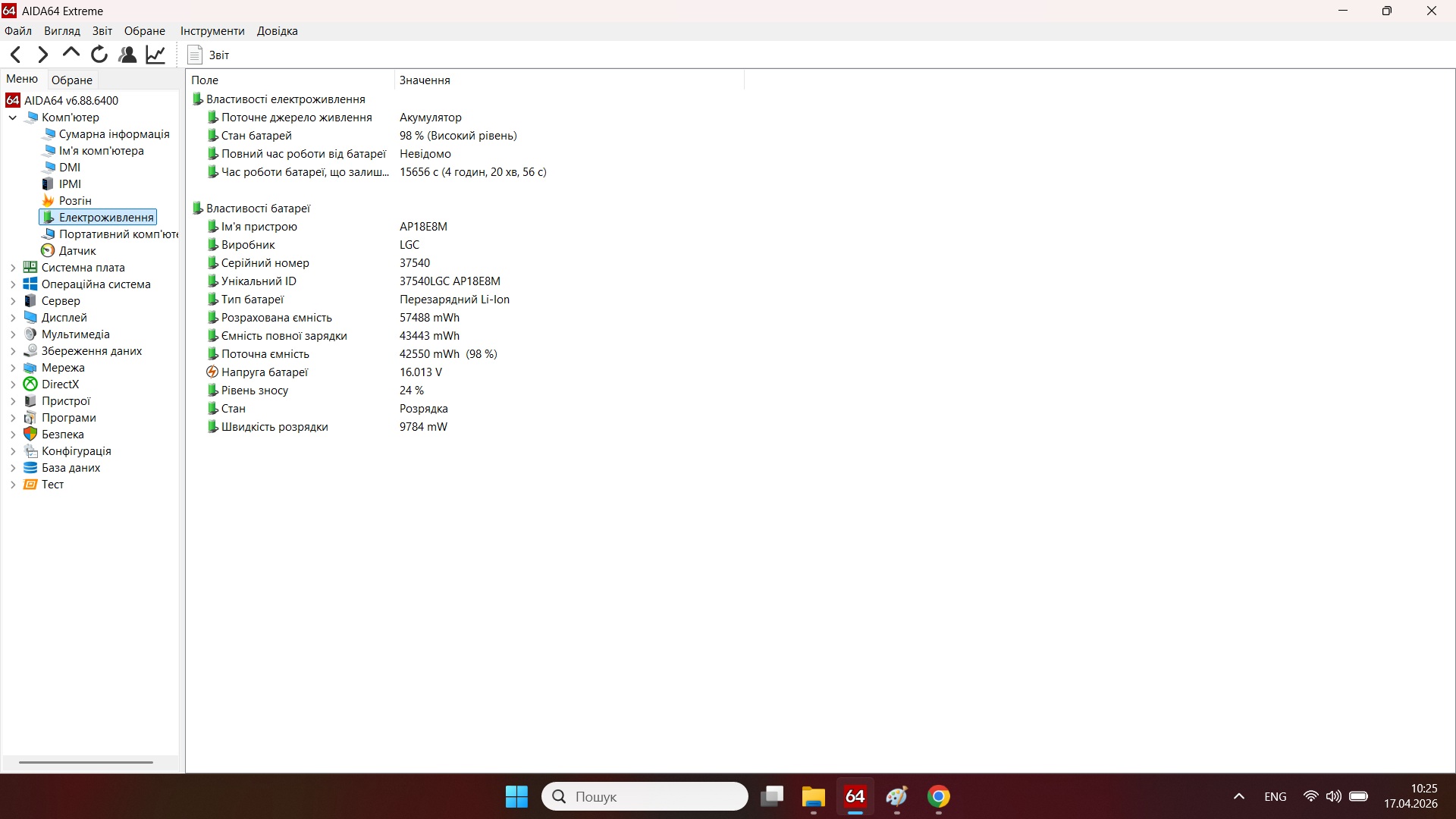Select DMI in the sidebar tree
The height and width of the screenshot is (819, 1456).
pos(69,167)
